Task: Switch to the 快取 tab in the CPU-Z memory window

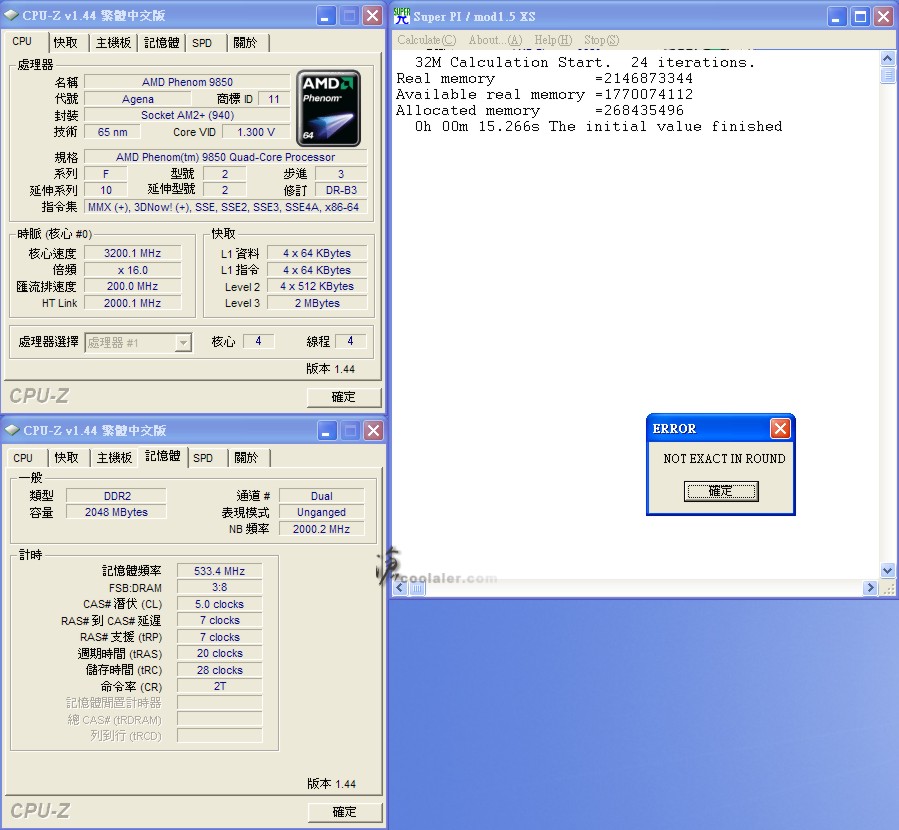Action: 67,458
